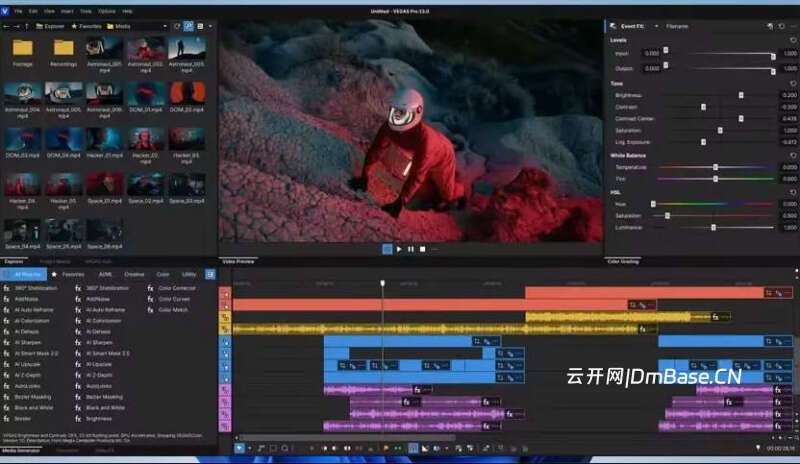Select the top orange track header
800x464 pixels.
point(225,294)
